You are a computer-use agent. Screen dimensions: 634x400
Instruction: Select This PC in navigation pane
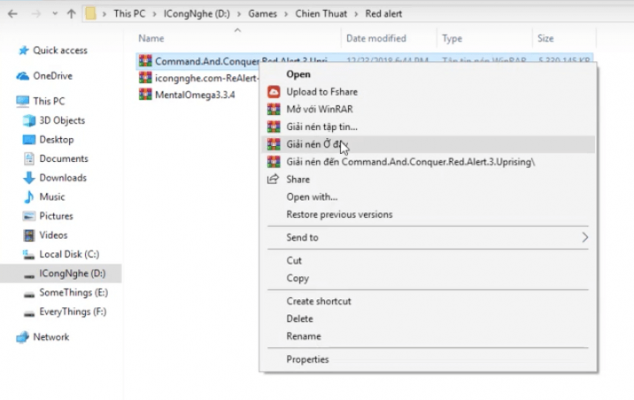(49, 101)
